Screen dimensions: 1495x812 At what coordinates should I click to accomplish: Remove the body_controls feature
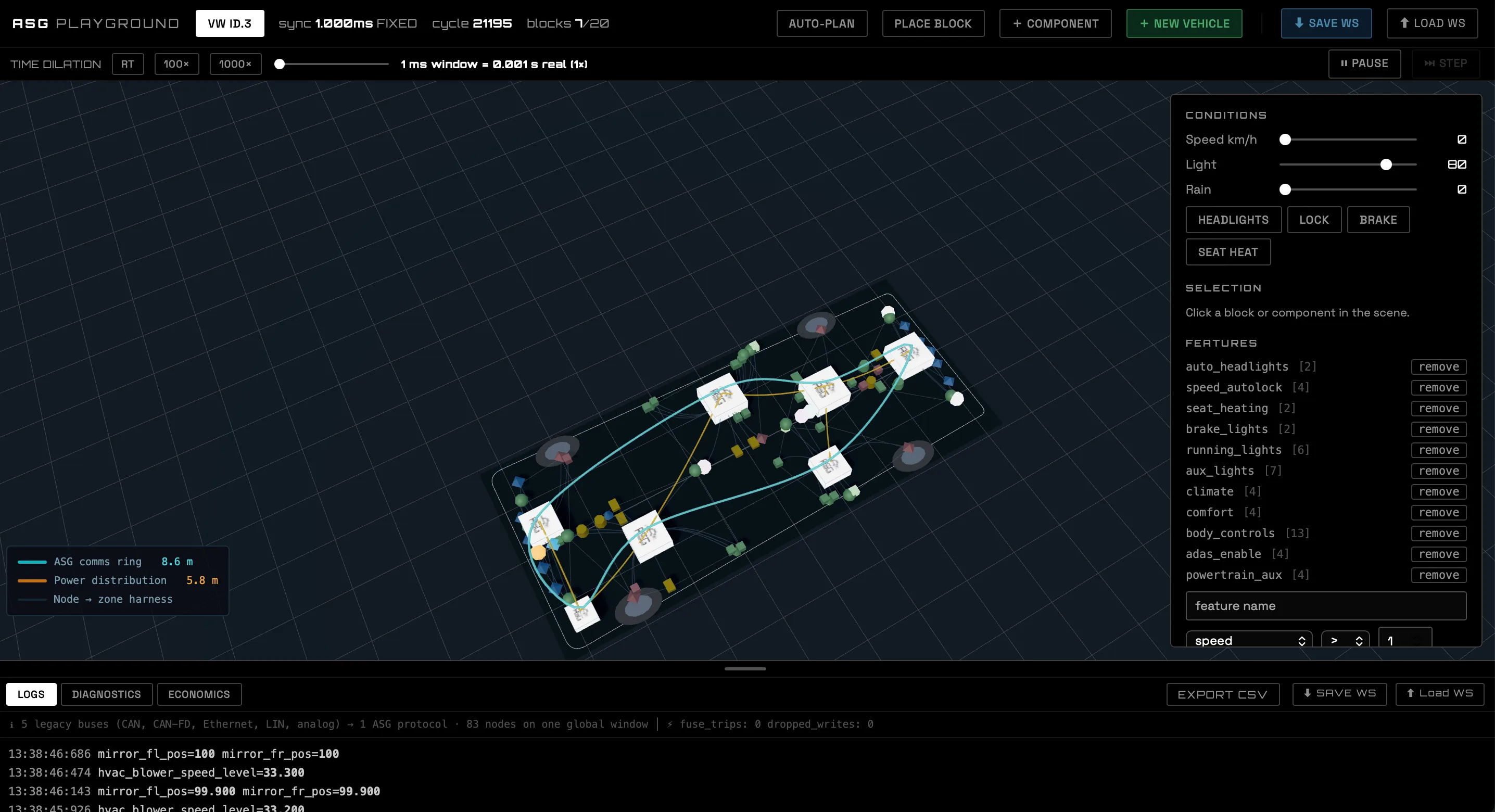point(1439,534)
